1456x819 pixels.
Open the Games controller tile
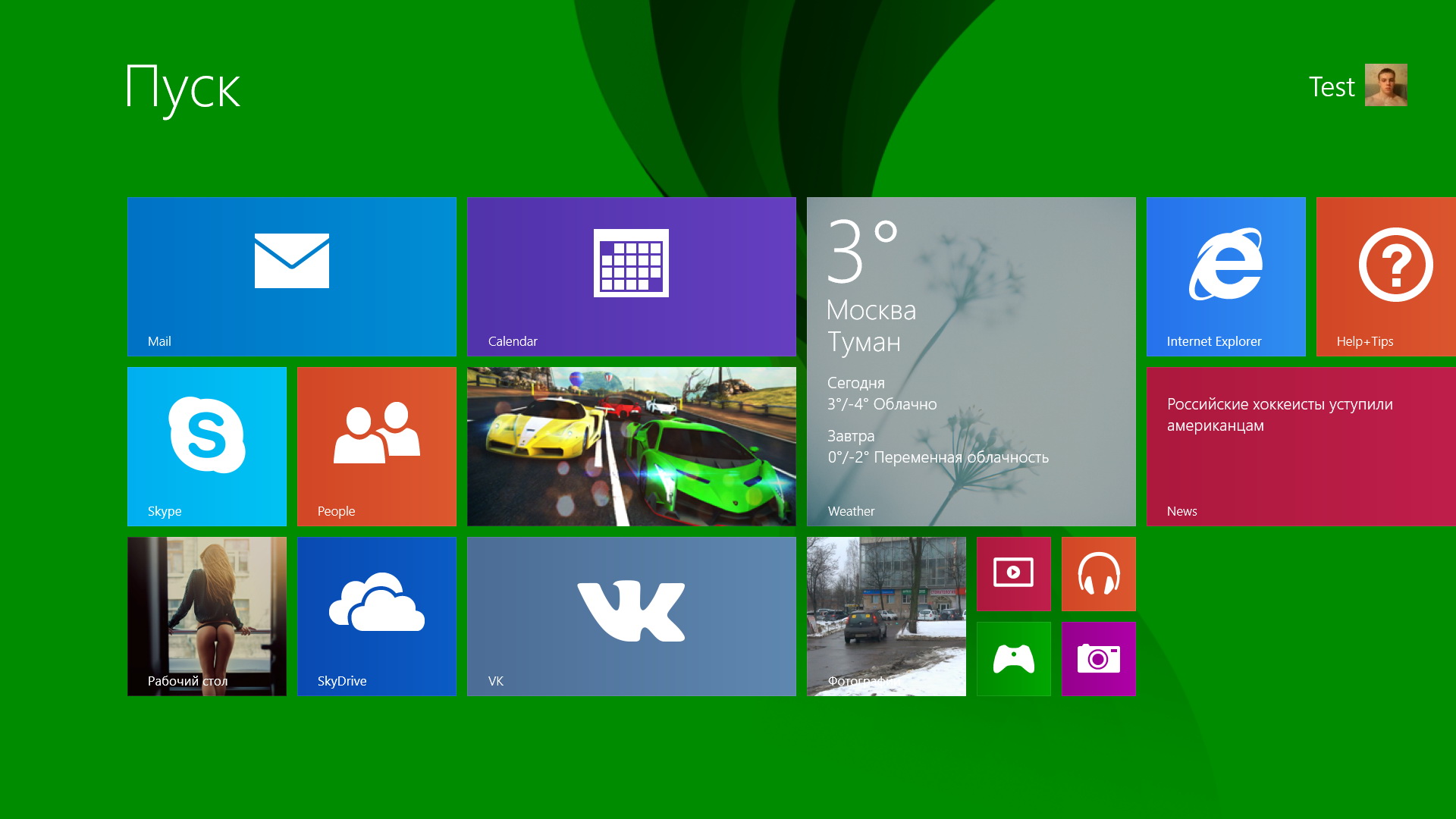point(1014,659)
